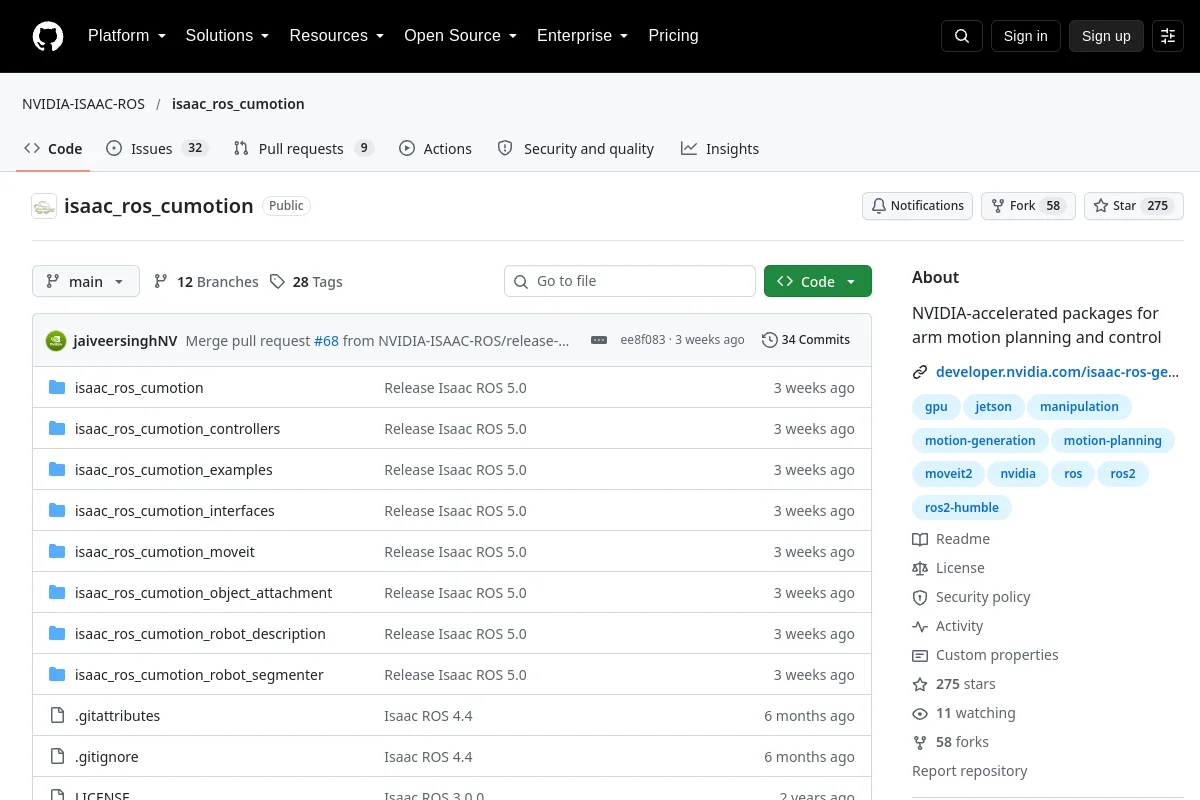Click the License scale icon
The width and height of the screenshot is (1200, 800).
point(920,568)
